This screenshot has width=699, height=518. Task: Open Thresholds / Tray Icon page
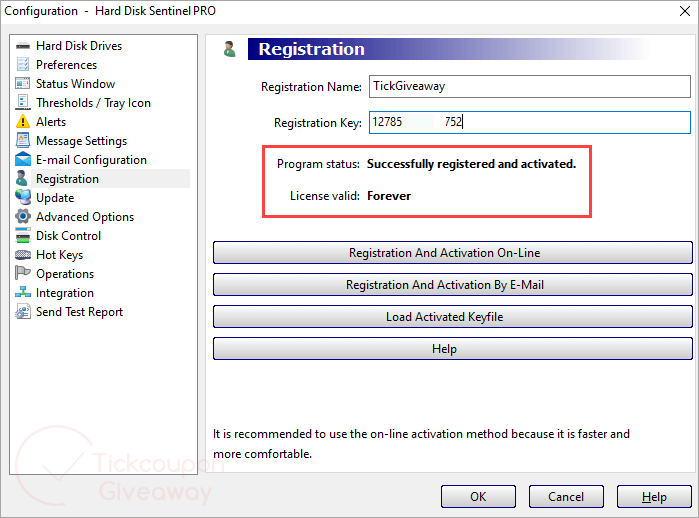coord(93,103)
